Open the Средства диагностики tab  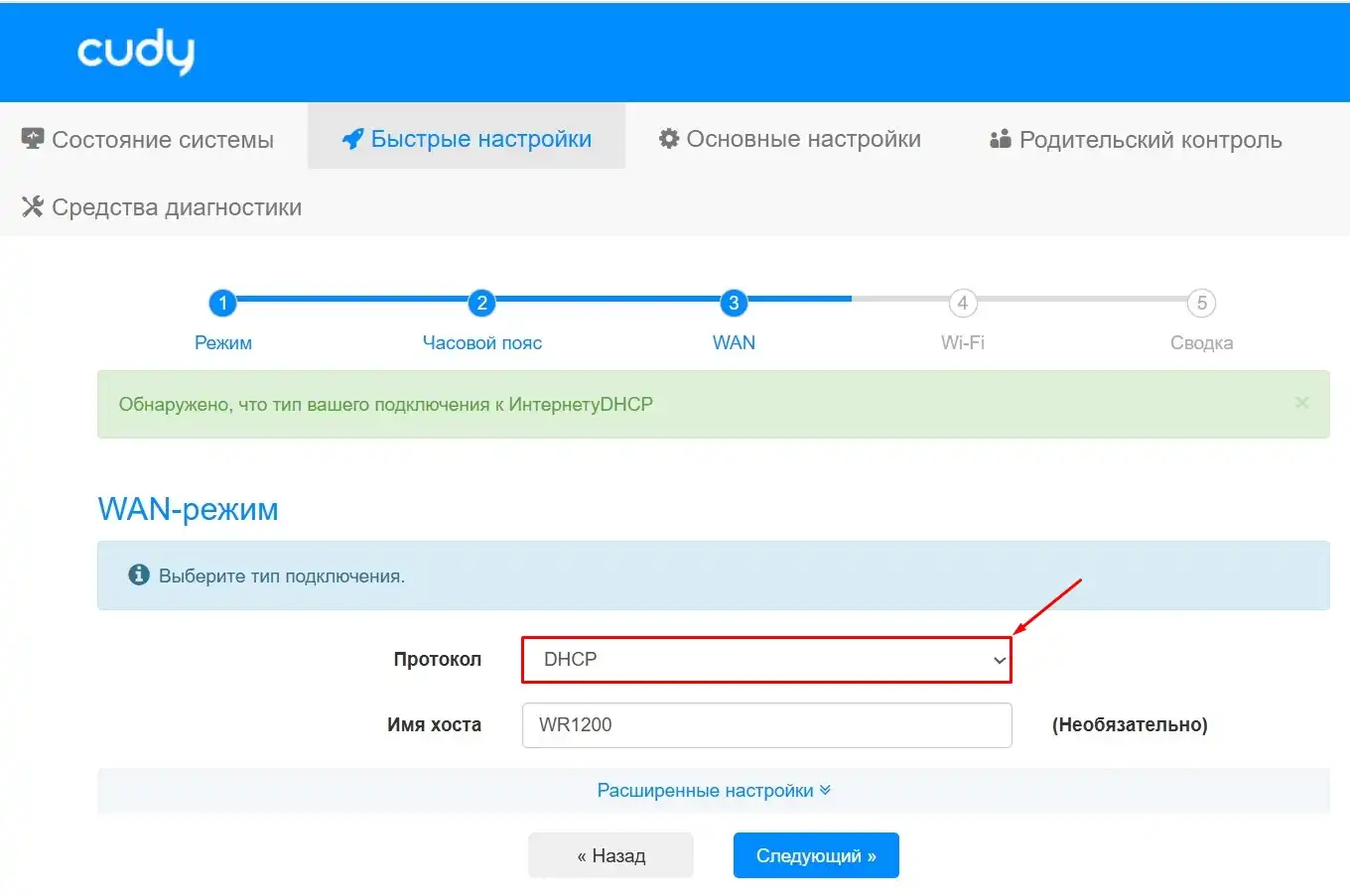(162, 207)
